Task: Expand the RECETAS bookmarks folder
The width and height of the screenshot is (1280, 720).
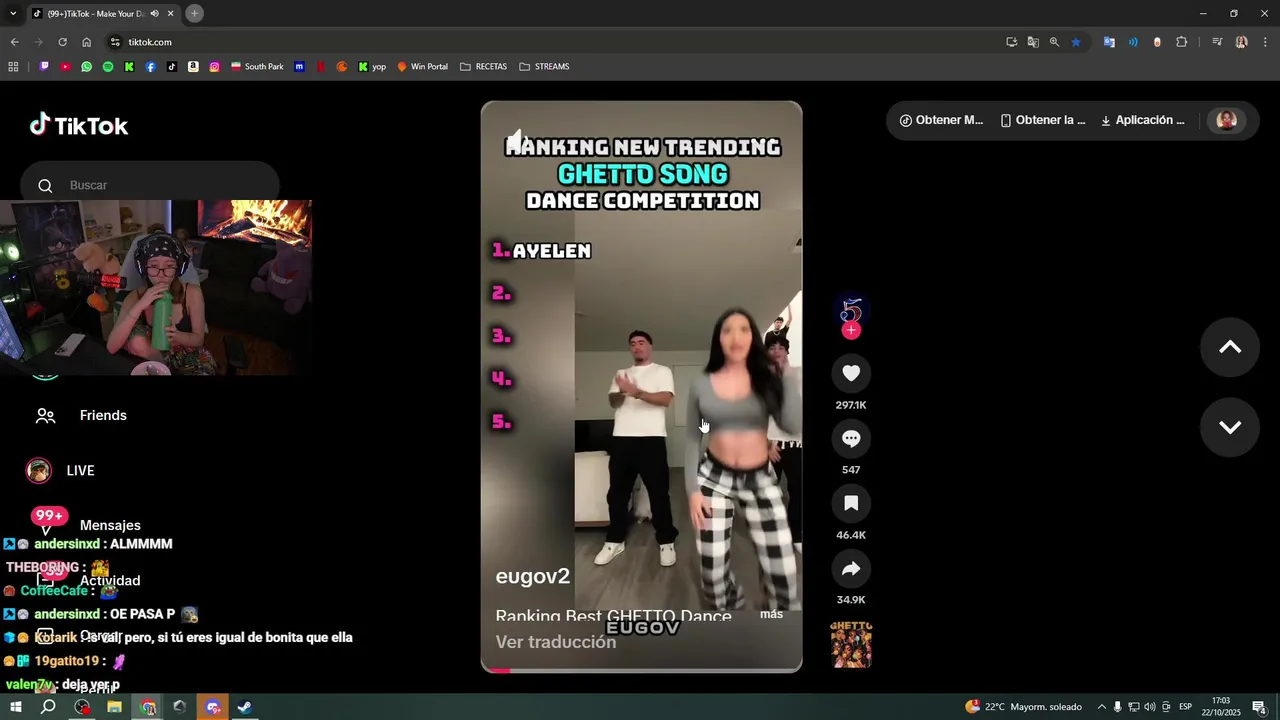Action: pyautogui.click(x=483, y=67)
